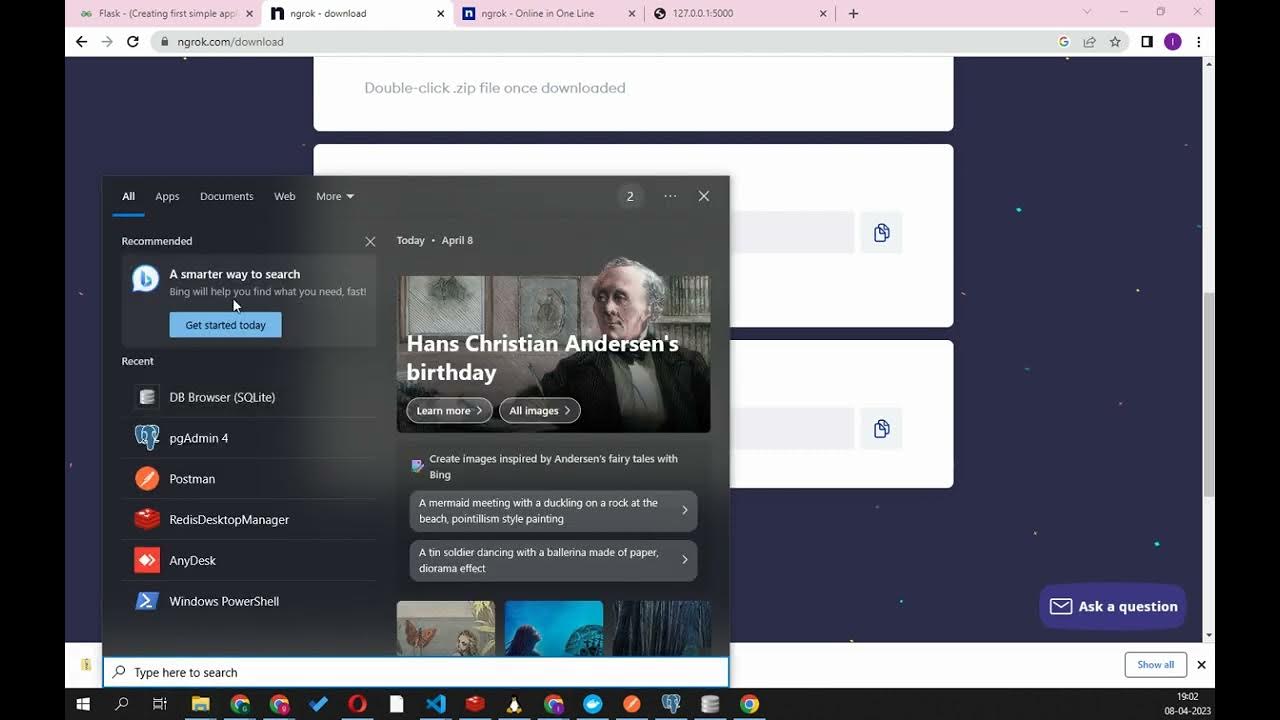Bookmark this page with the star icon
Screen dimensions: 1280x720
1115,42
